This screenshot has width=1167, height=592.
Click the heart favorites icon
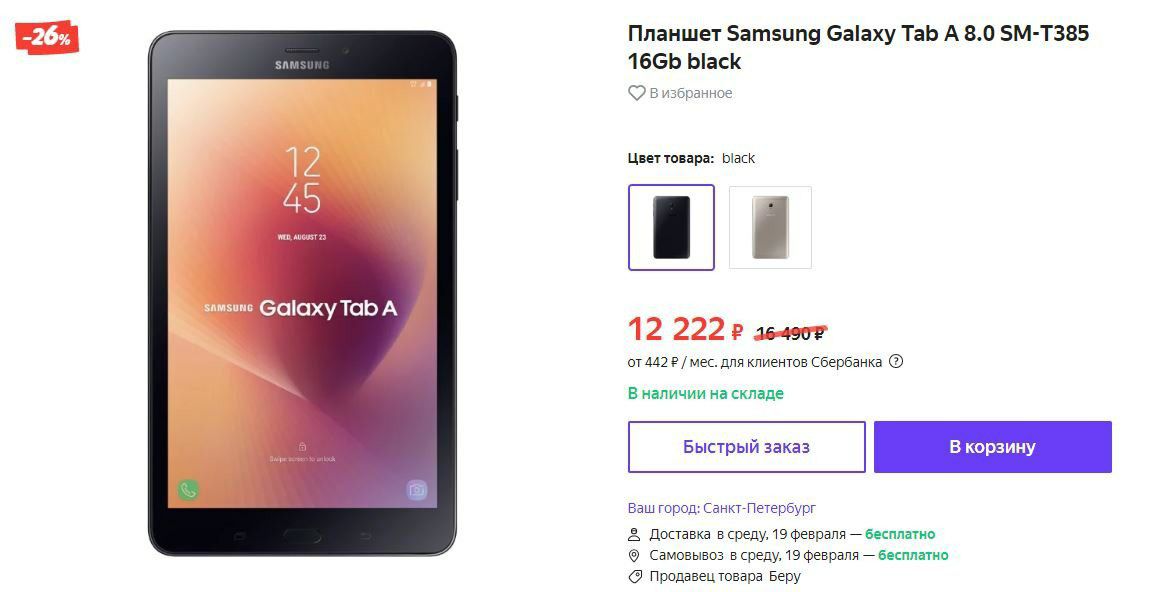point(636,93)
